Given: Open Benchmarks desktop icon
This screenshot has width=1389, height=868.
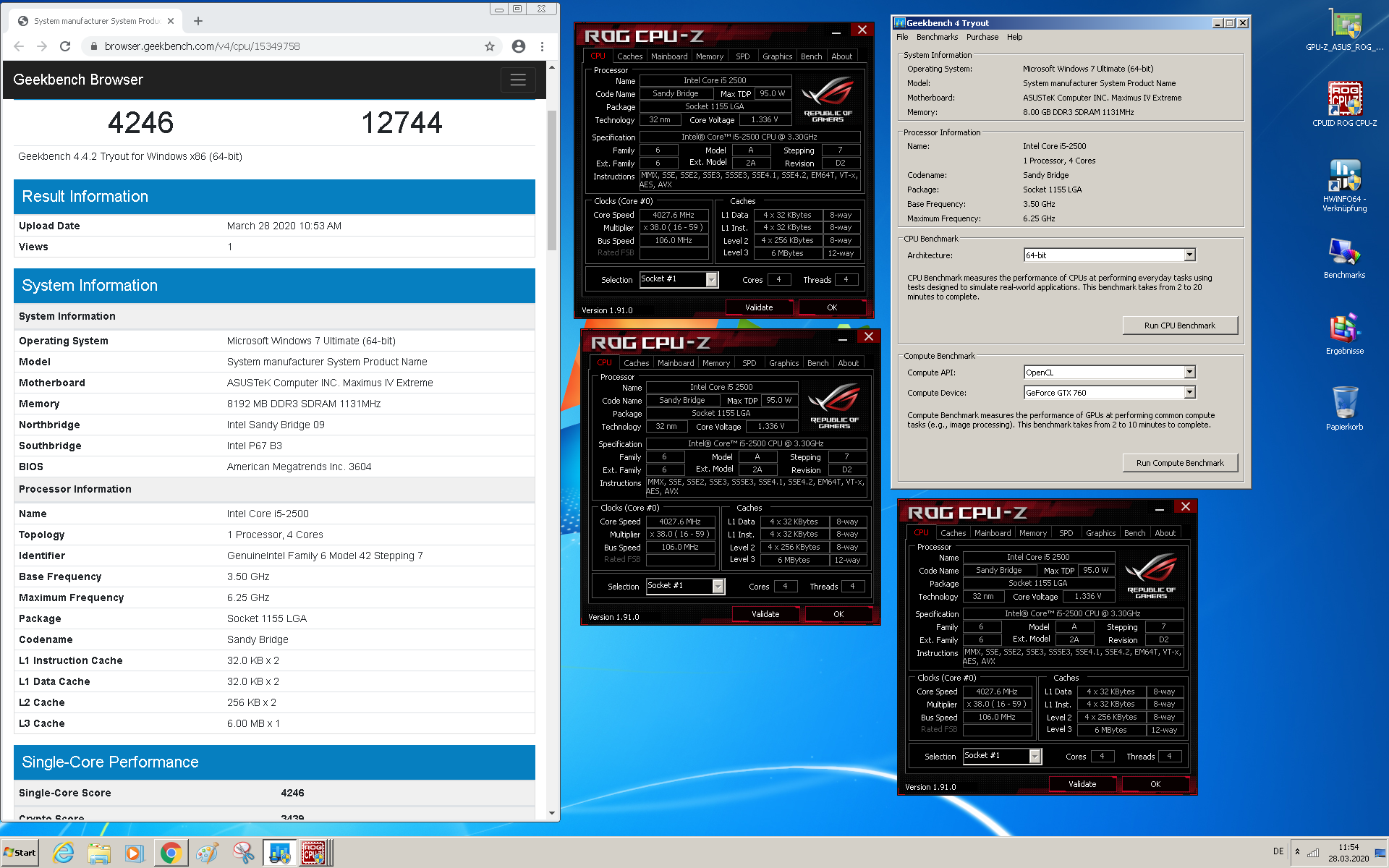Looking at the screenshot, I should 1344,258.
